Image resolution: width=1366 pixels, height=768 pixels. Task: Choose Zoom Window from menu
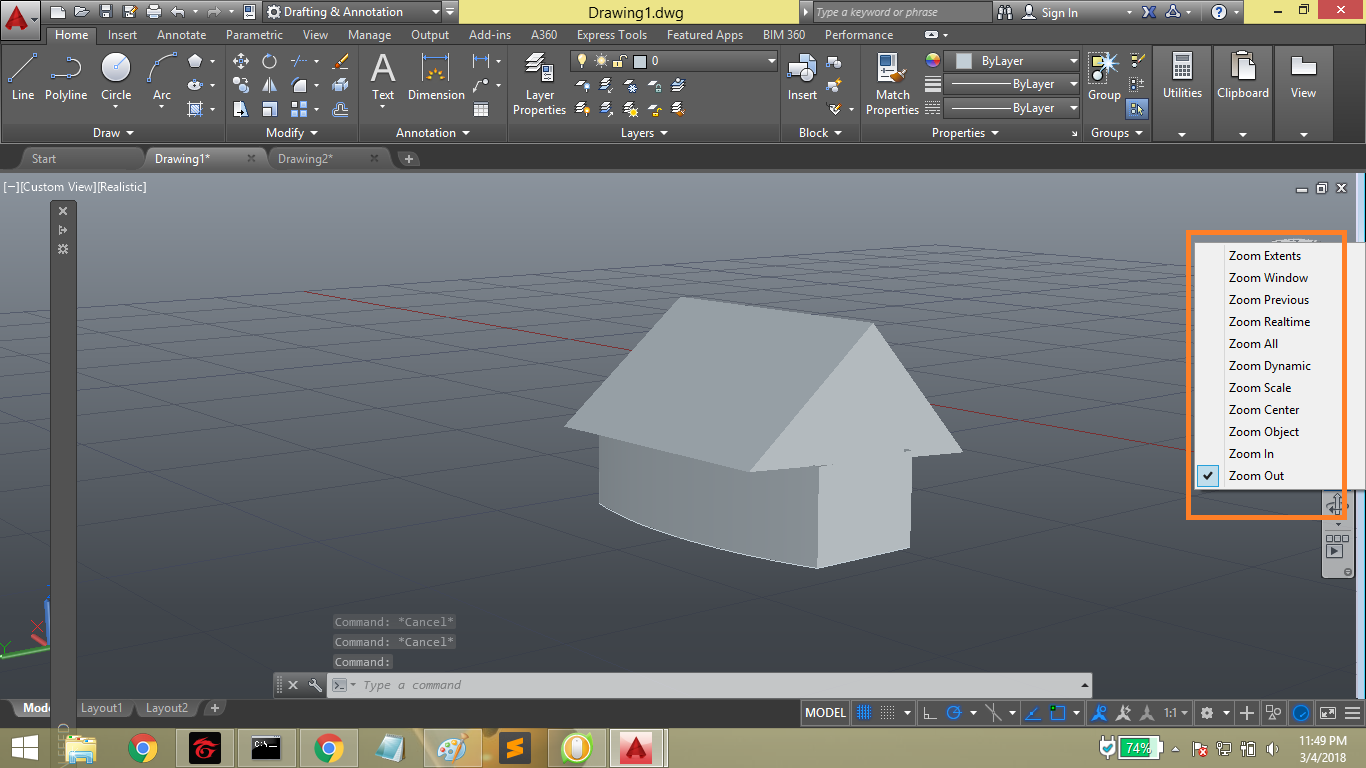pyautogui.click(x=1270, y=278)
